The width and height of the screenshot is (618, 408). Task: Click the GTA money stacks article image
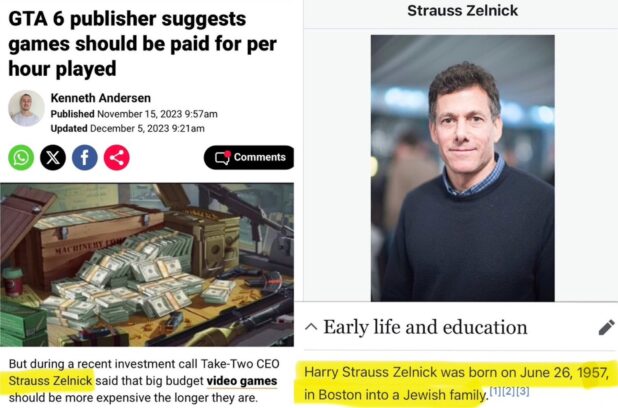pos(147,264)
